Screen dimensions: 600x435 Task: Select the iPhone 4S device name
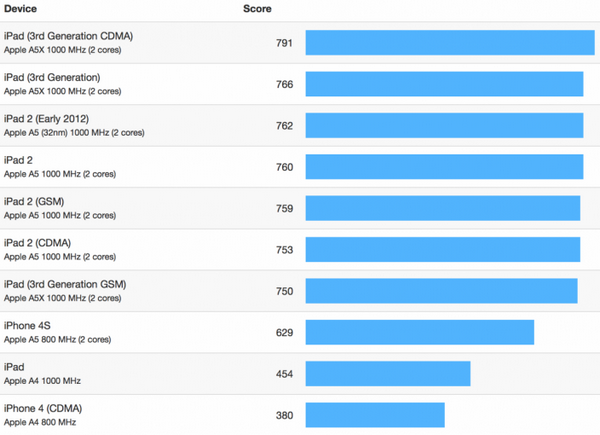coord(27,326)
